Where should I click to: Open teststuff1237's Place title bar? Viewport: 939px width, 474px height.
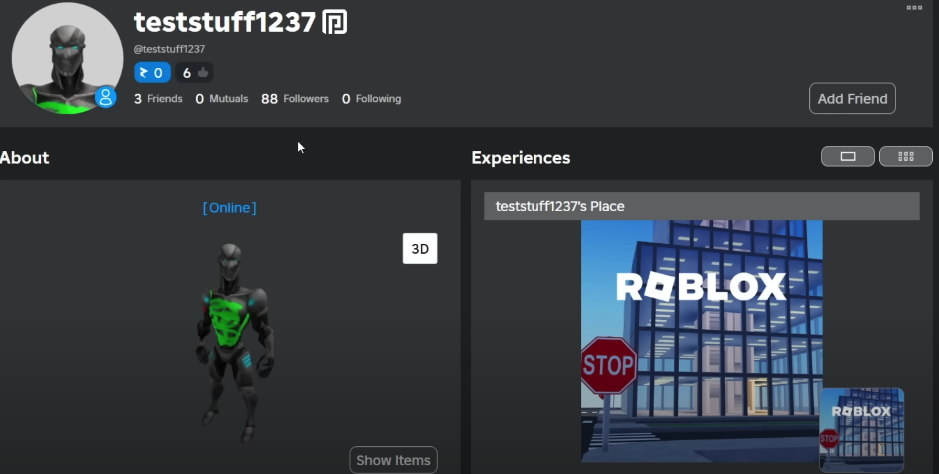(x=701, y=206)
